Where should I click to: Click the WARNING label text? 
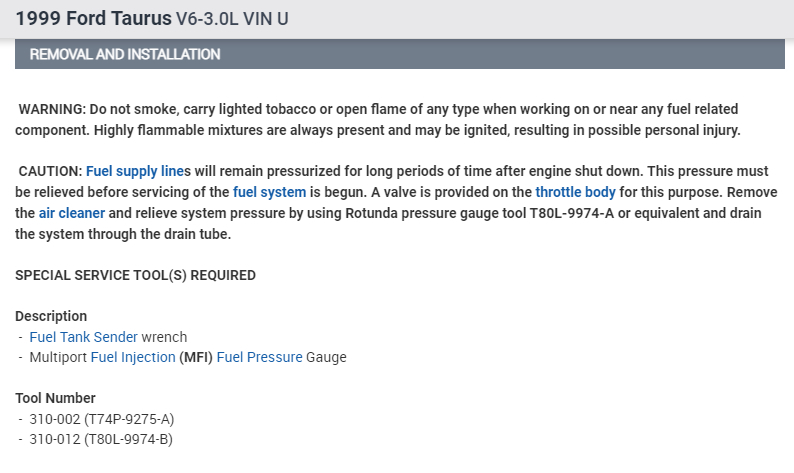coord(53,109)
